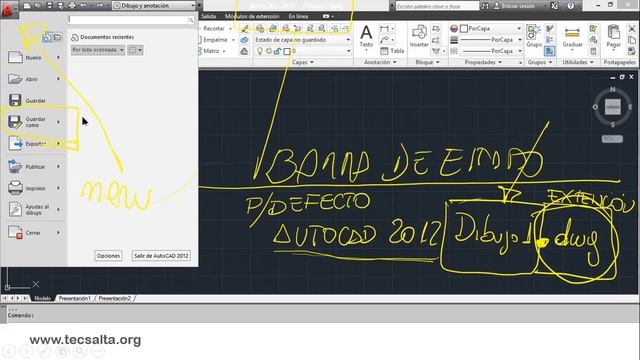The height and width of the screenshot is (360, 640).
Task: Switch to the En línea ribbon tab
Action: pyautogui.click(x=298, y=16)
